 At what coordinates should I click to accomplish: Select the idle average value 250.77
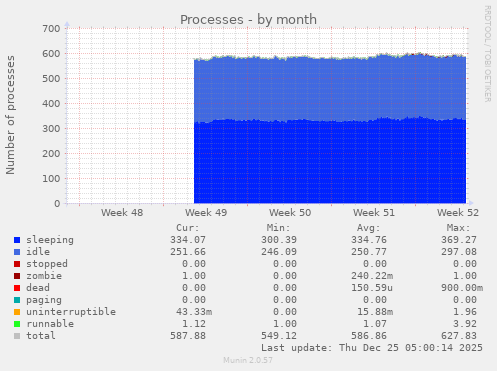tap(369, 252)
